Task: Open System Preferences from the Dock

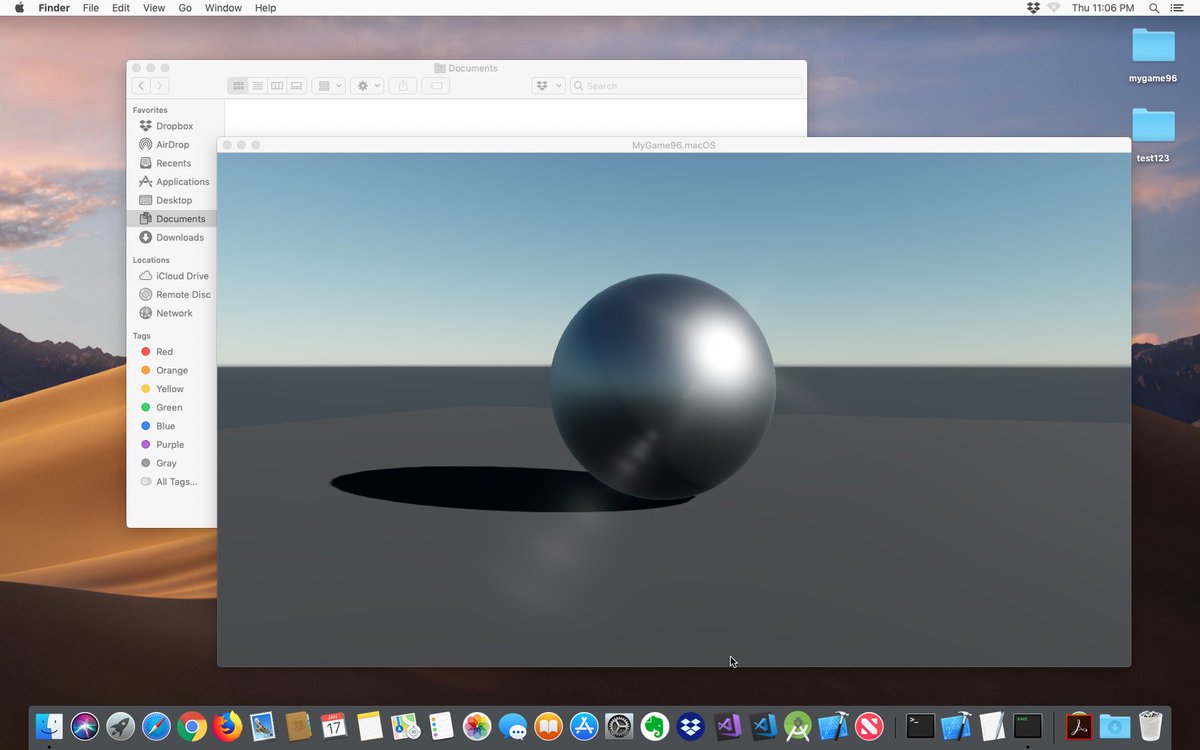Action: tap(620, 726)
